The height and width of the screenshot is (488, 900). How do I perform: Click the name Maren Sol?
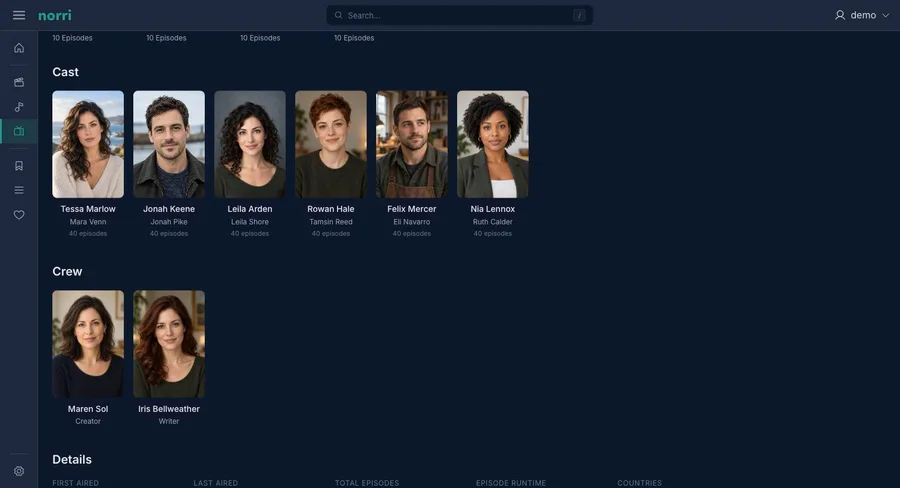point(88,409)
